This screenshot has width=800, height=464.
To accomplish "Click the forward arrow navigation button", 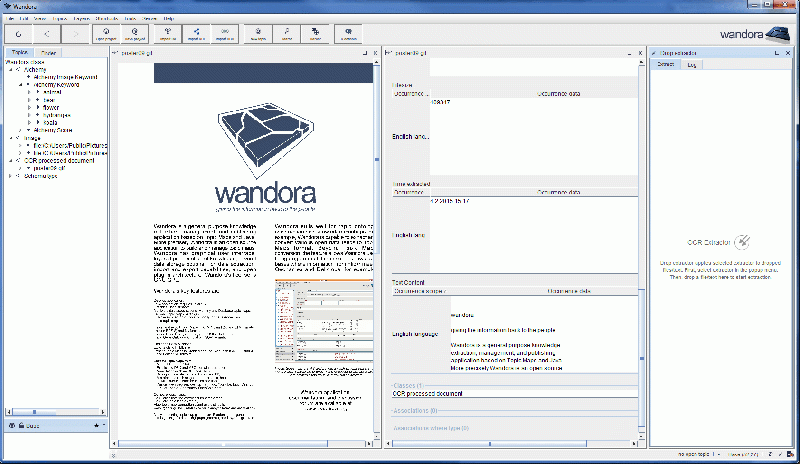I will [78, 34].
